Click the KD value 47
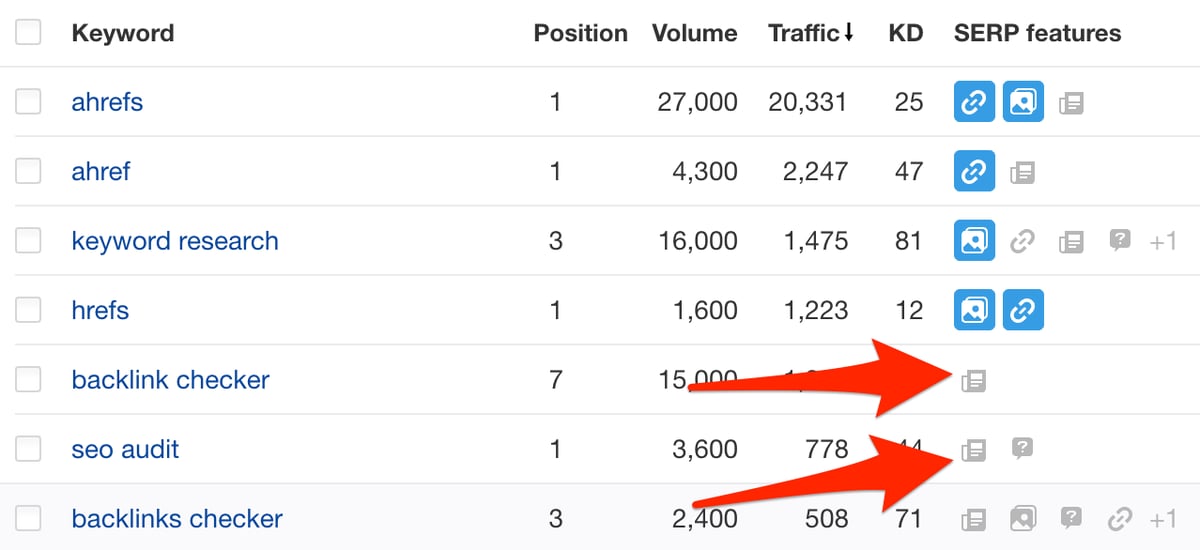 click(909, 172)
